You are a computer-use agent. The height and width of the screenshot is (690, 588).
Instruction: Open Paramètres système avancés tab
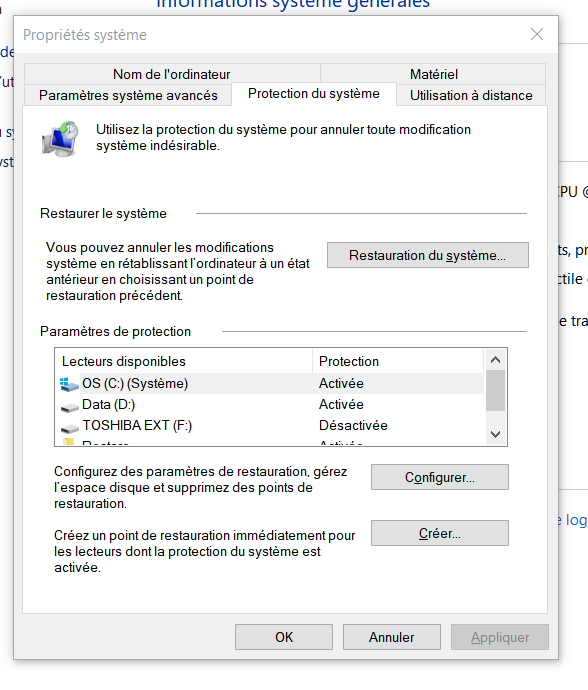[128, 95]
